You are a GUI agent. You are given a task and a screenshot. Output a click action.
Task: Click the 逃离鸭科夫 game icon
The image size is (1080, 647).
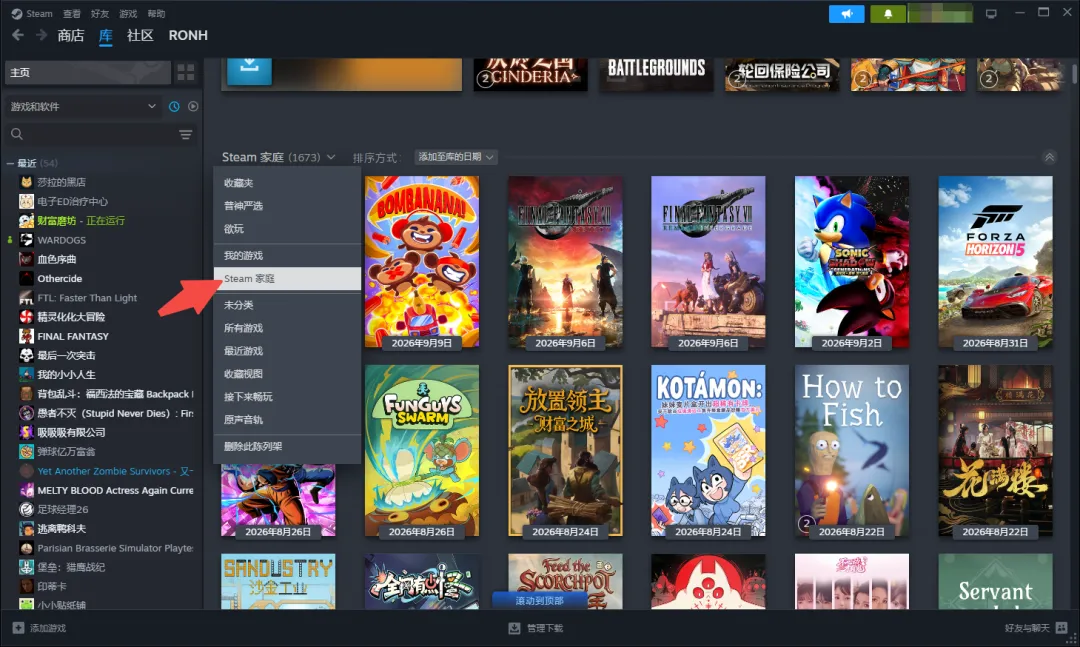click(26, 528)
